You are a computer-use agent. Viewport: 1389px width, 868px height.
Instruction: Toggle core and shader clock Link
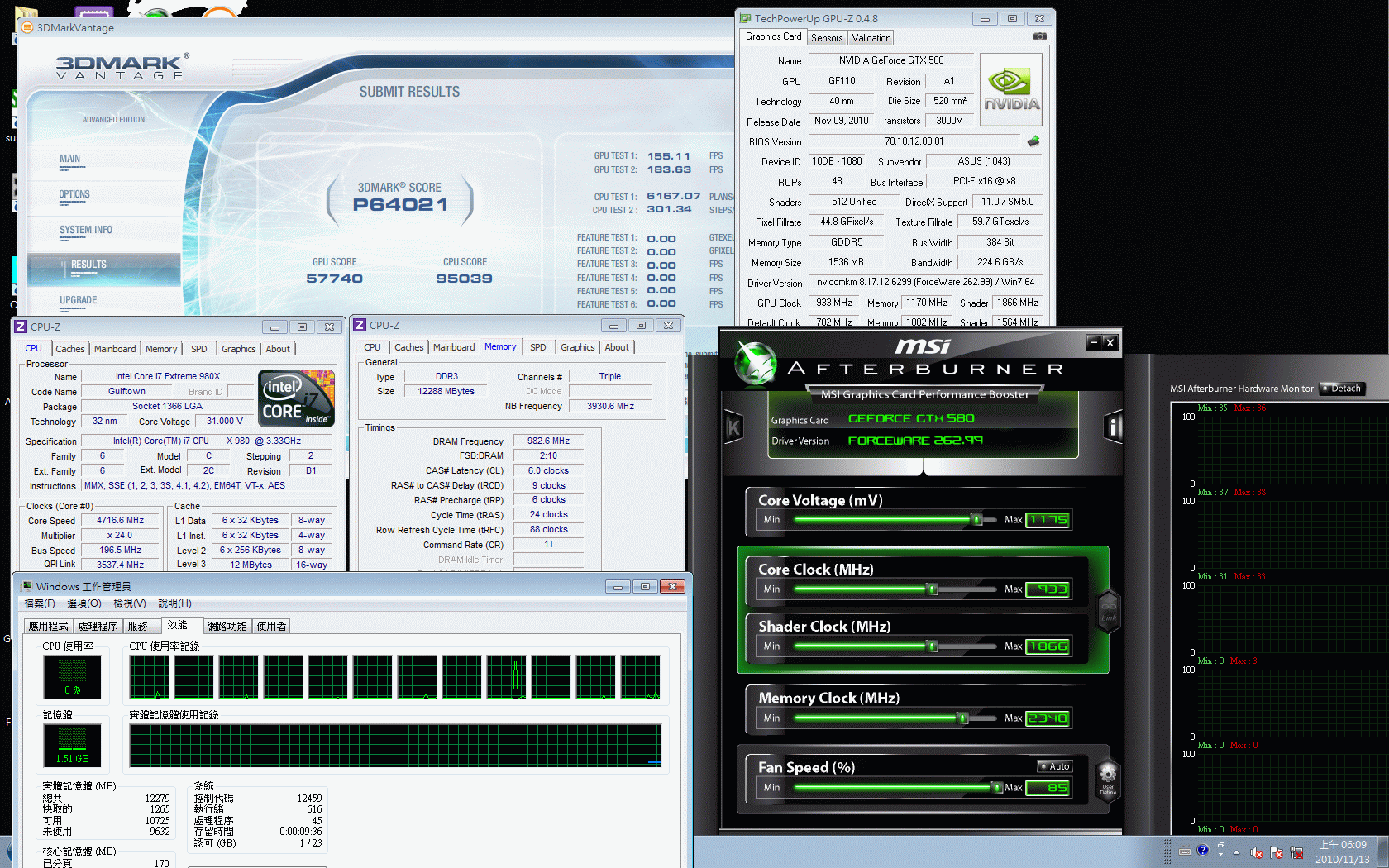(1109, 611)
